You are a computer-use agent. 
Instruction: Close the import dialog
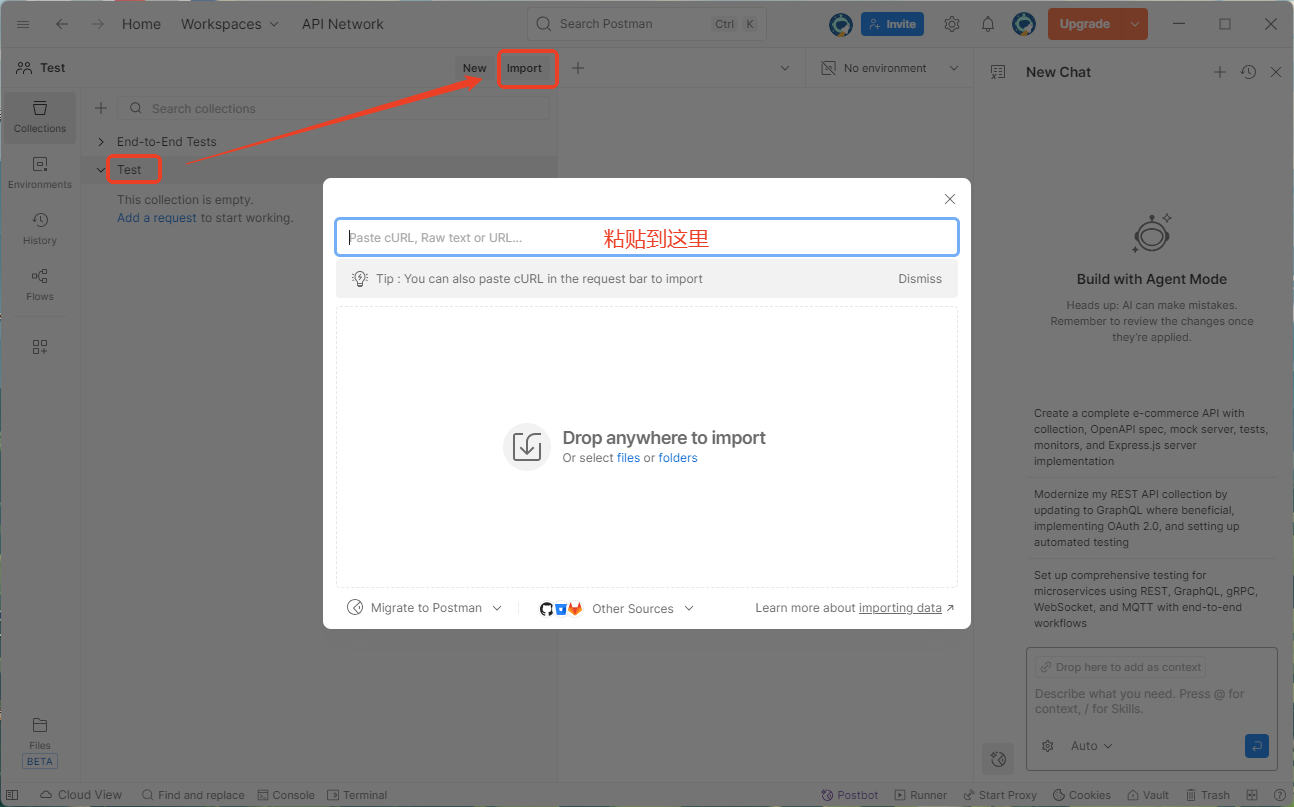[x=950, y=199]
